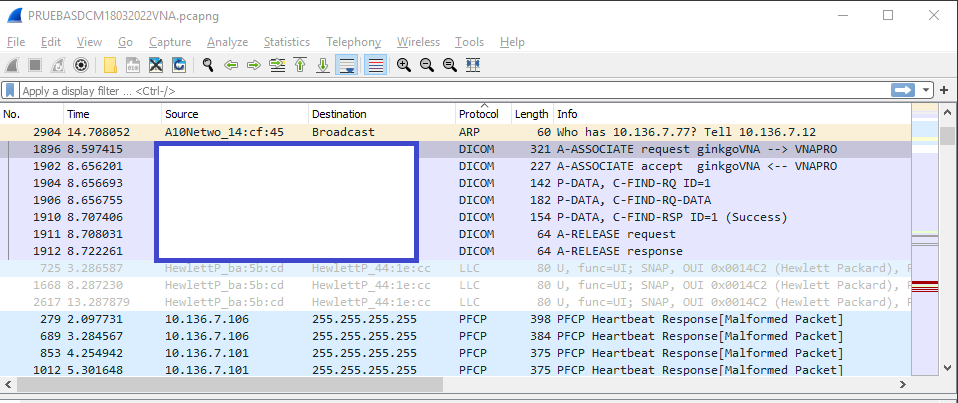This screenshot has height=403, width=958.
Task: Open the display filter bookmark menu
Action: [10, 90]
